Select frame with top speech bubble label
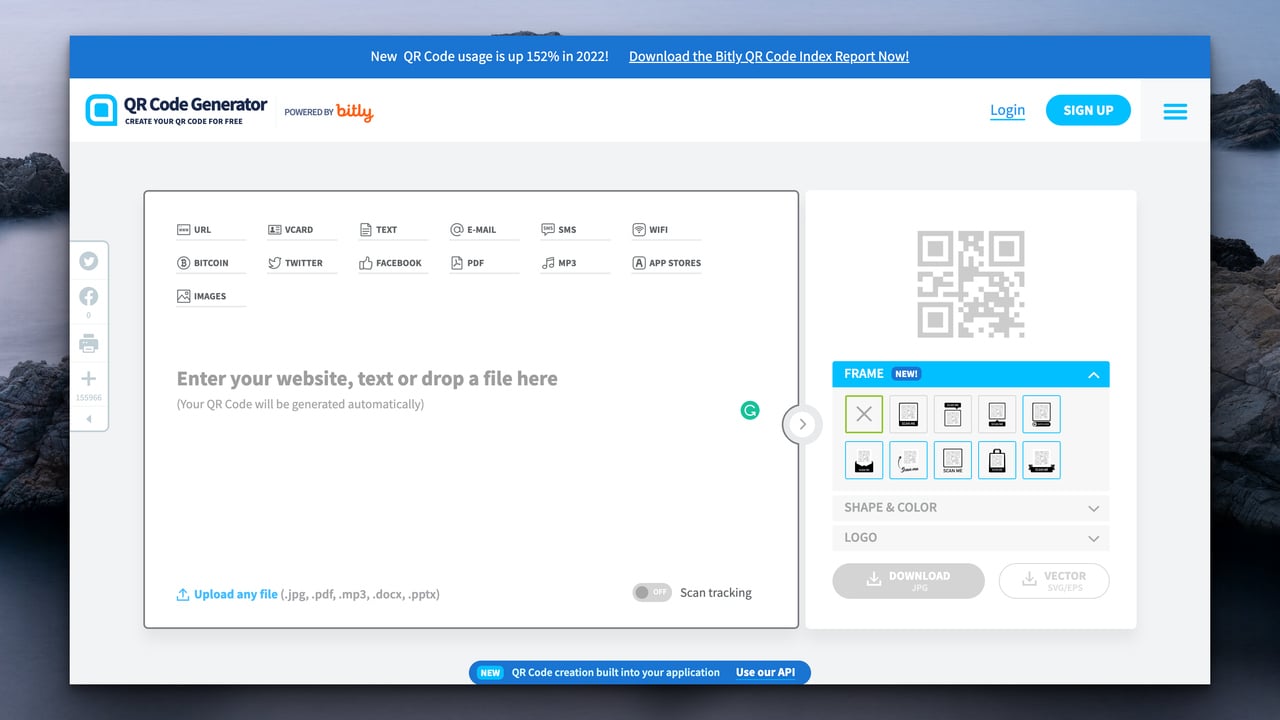The width and height of the screenshot is (1280, 720). [x=952, y=414]
